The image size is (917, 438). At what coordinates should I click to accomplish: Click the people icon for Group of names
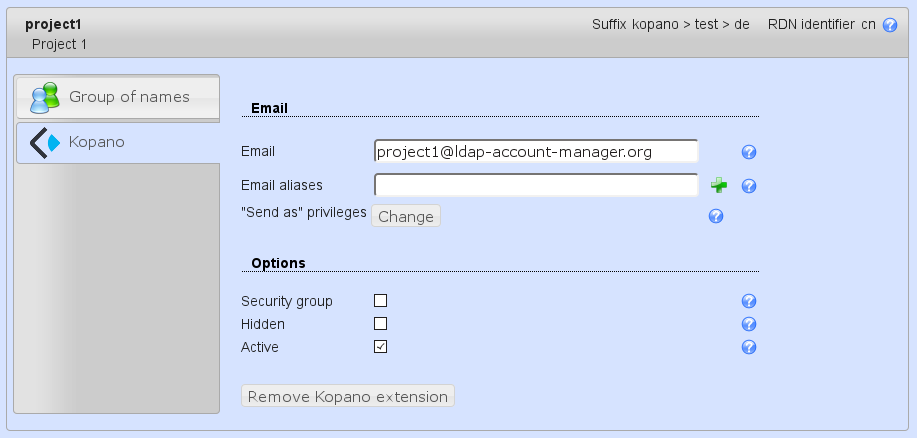[45, 97]
